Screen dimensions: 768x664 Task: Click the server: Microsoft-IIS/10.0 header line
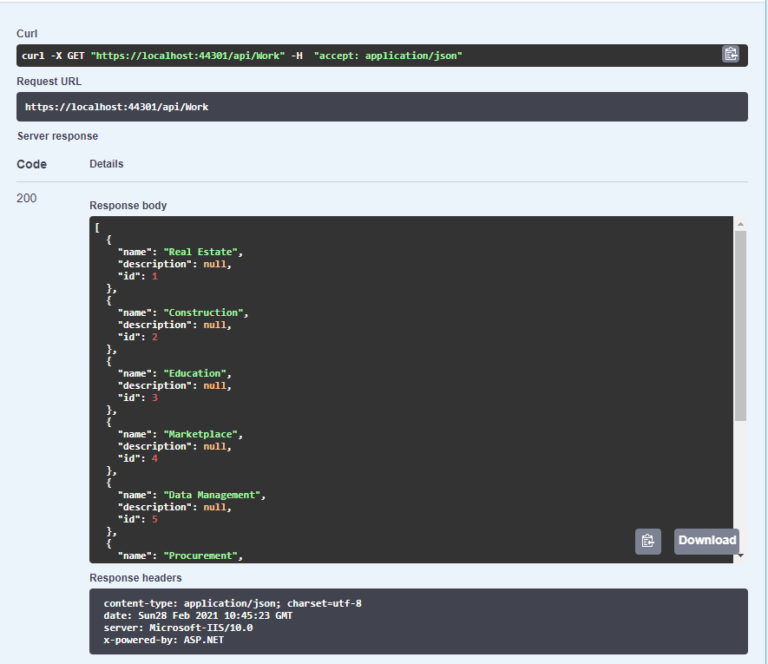[x=178, y=628]
